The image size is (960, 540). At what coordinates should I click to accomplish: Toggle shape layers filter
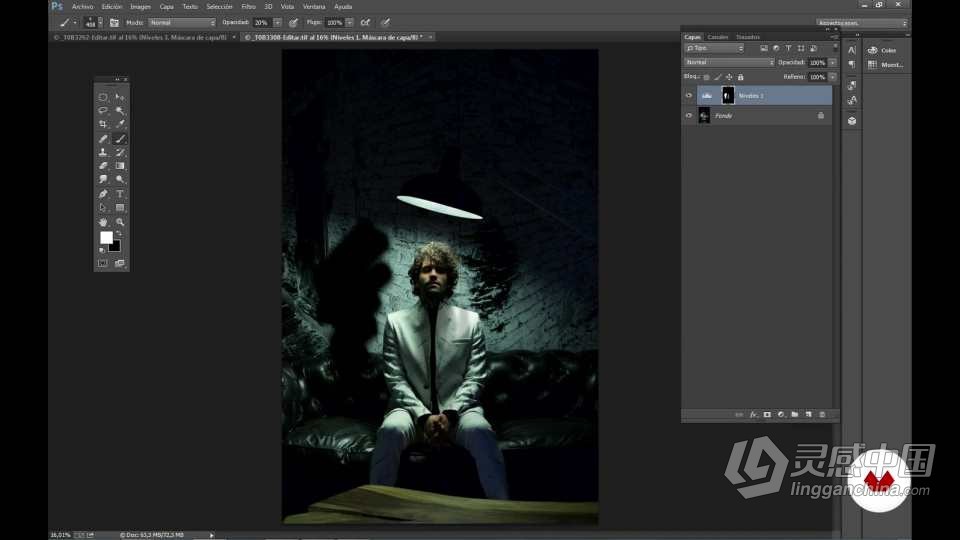(x=801, y=48)
